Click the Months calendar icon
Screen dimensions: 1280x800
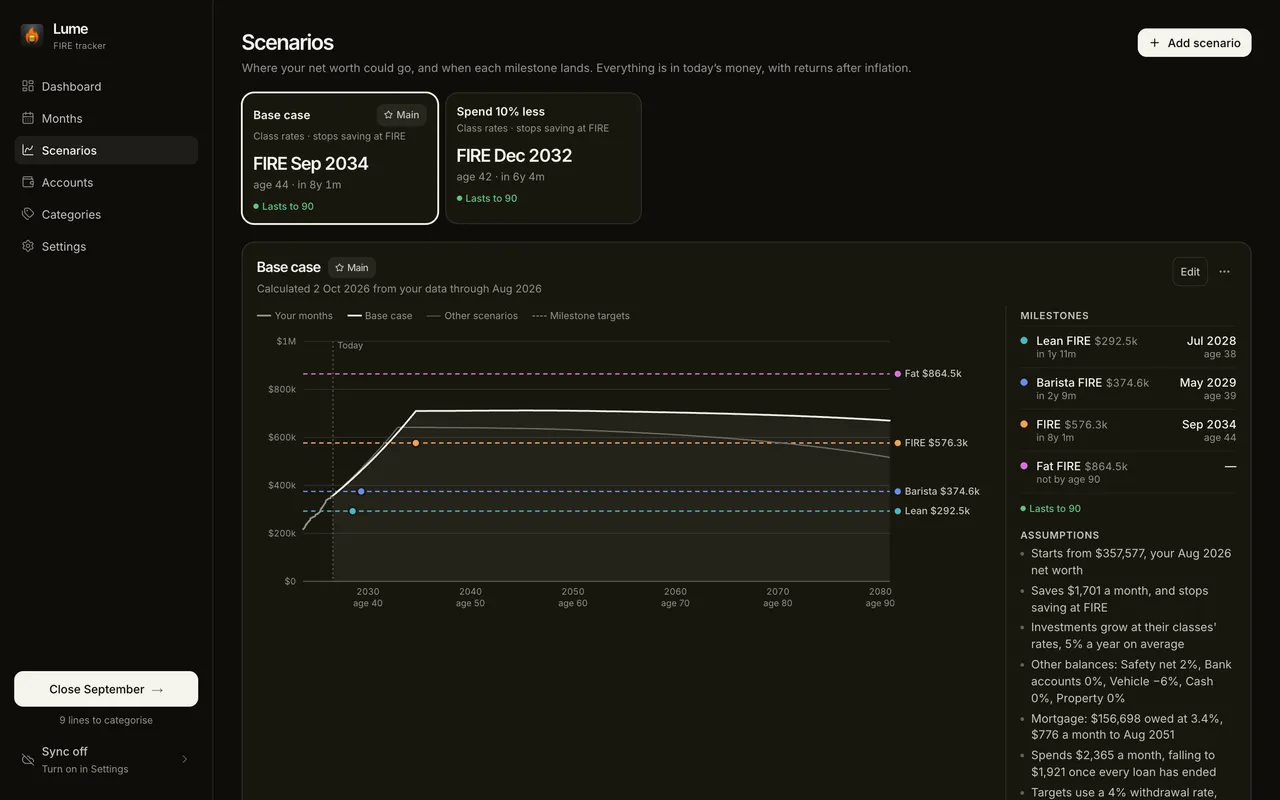[28, 118]
